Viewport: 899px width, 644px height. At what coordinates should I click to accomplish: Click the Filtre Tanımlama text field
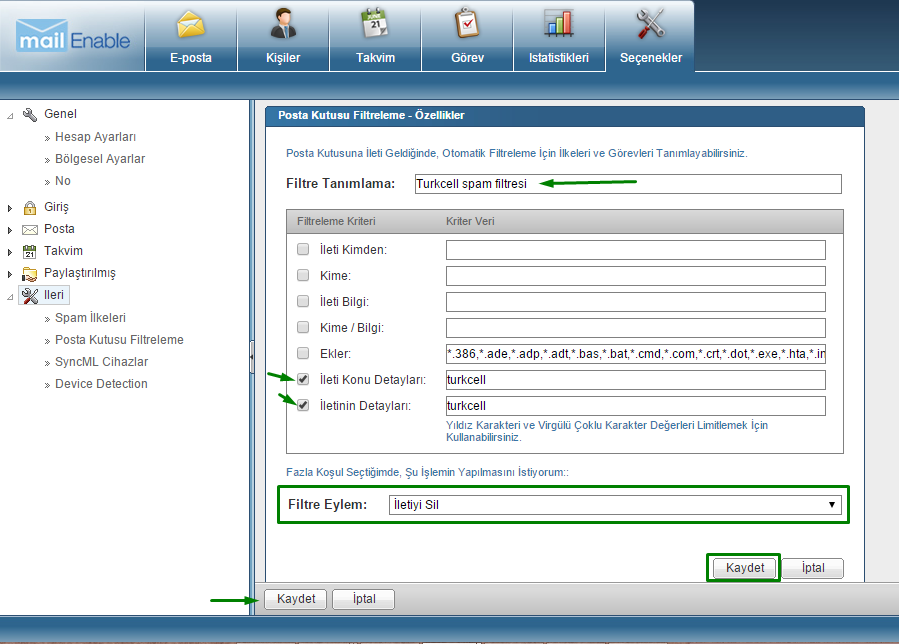(628, 184)
